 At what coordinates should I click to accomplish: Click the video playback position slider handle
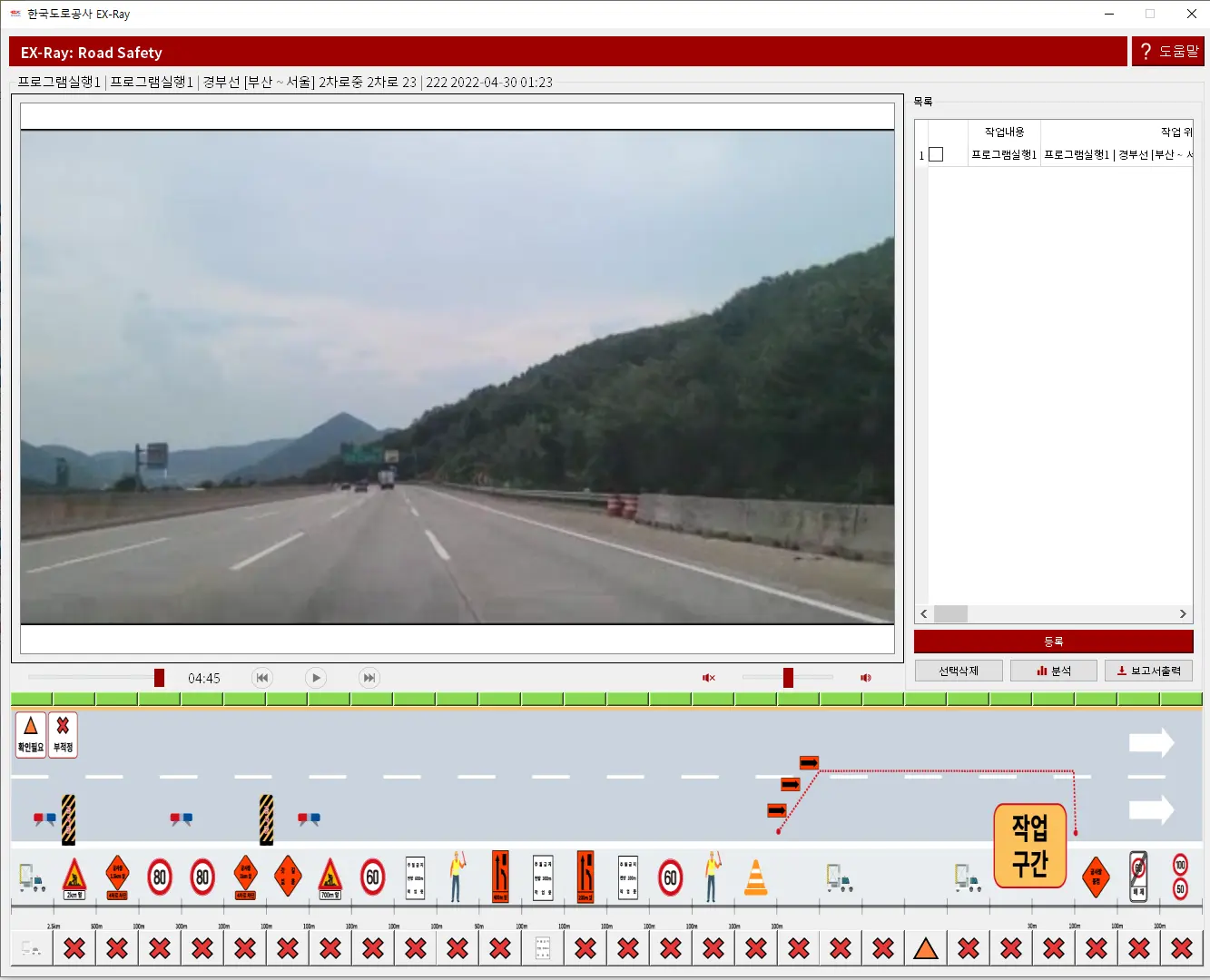(x=160, y=678)
